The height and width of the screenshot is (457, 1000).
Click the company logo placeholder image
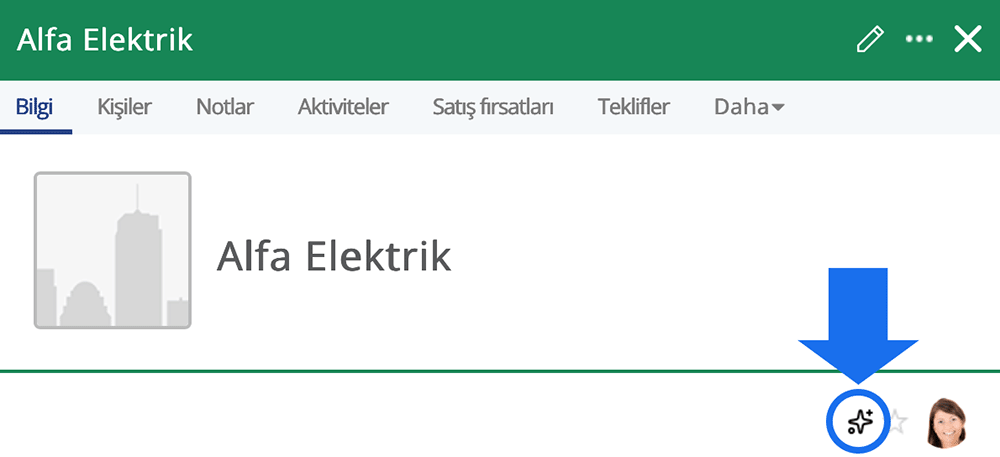pos(113,250)
